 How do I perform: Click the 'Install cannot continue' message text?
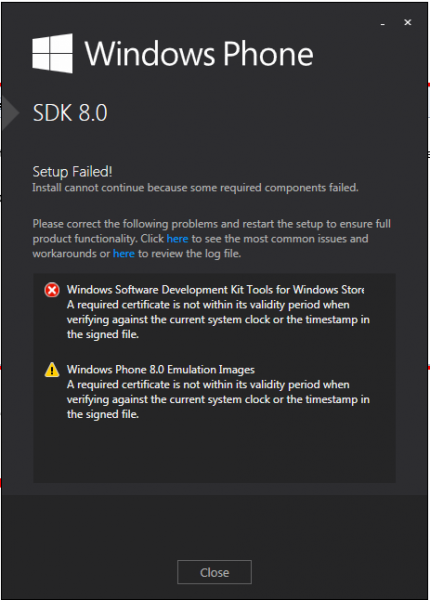(x=195, y=188)
